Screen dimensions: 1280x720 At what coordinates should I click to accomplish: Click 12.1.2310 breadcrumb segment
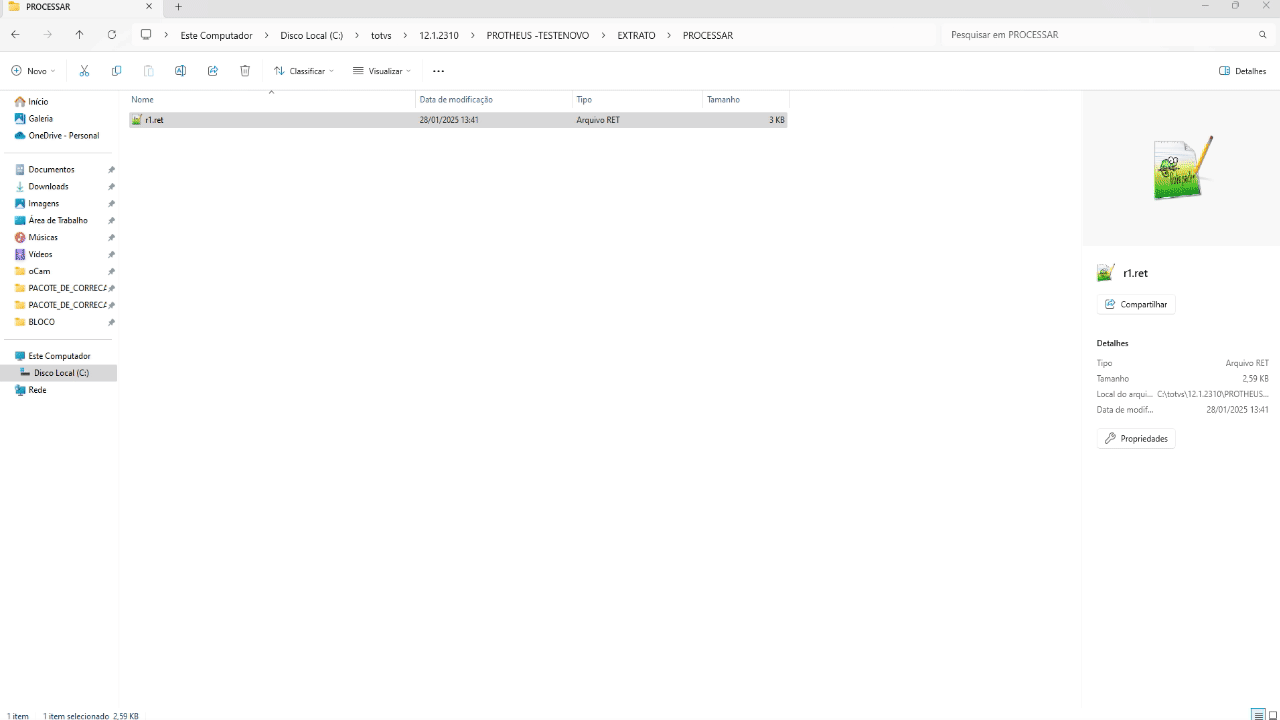[x=439, y=35]
